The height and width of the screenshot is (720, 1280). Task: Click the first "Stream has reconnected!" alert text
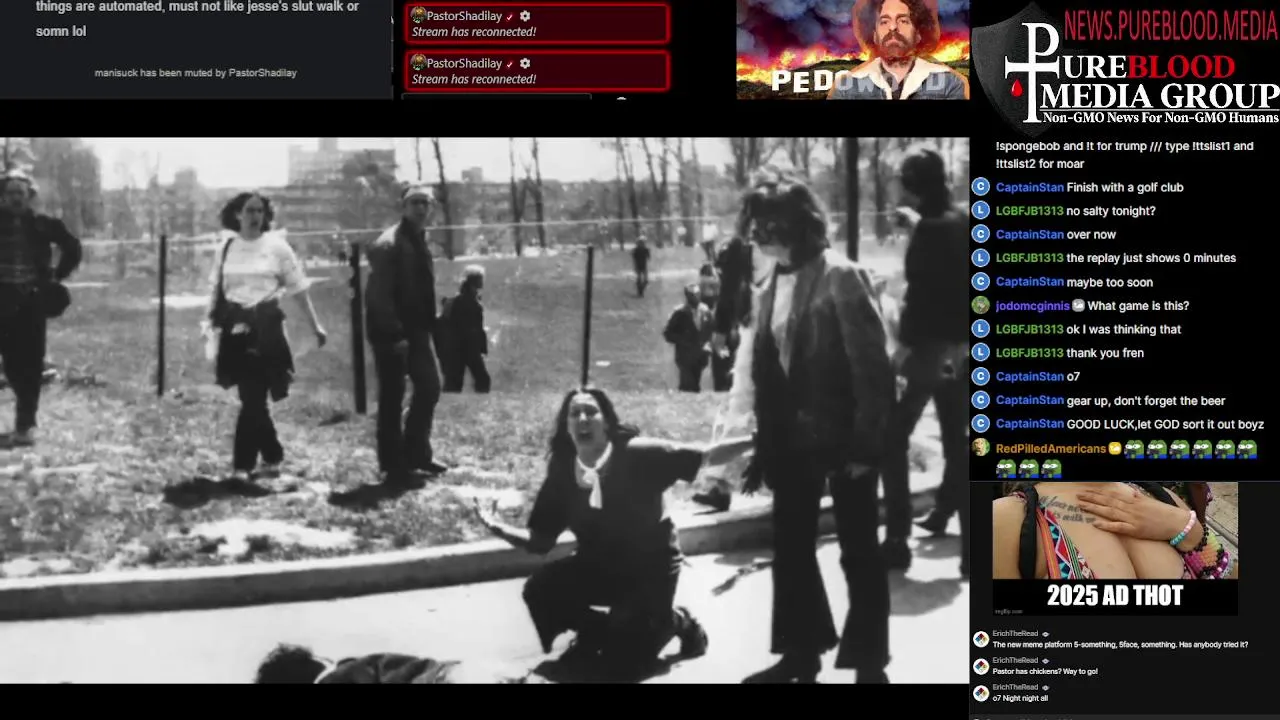474,32
